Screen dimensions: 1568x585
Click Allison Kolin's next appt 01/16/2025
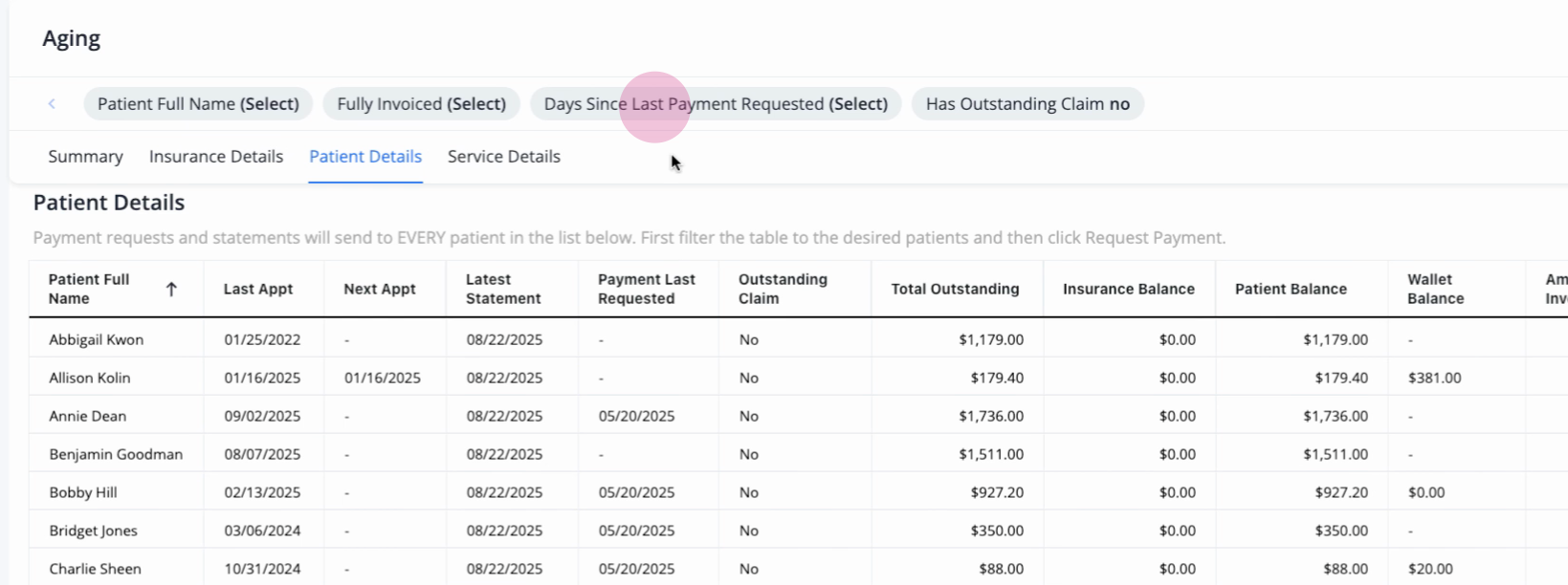point(383,378)
